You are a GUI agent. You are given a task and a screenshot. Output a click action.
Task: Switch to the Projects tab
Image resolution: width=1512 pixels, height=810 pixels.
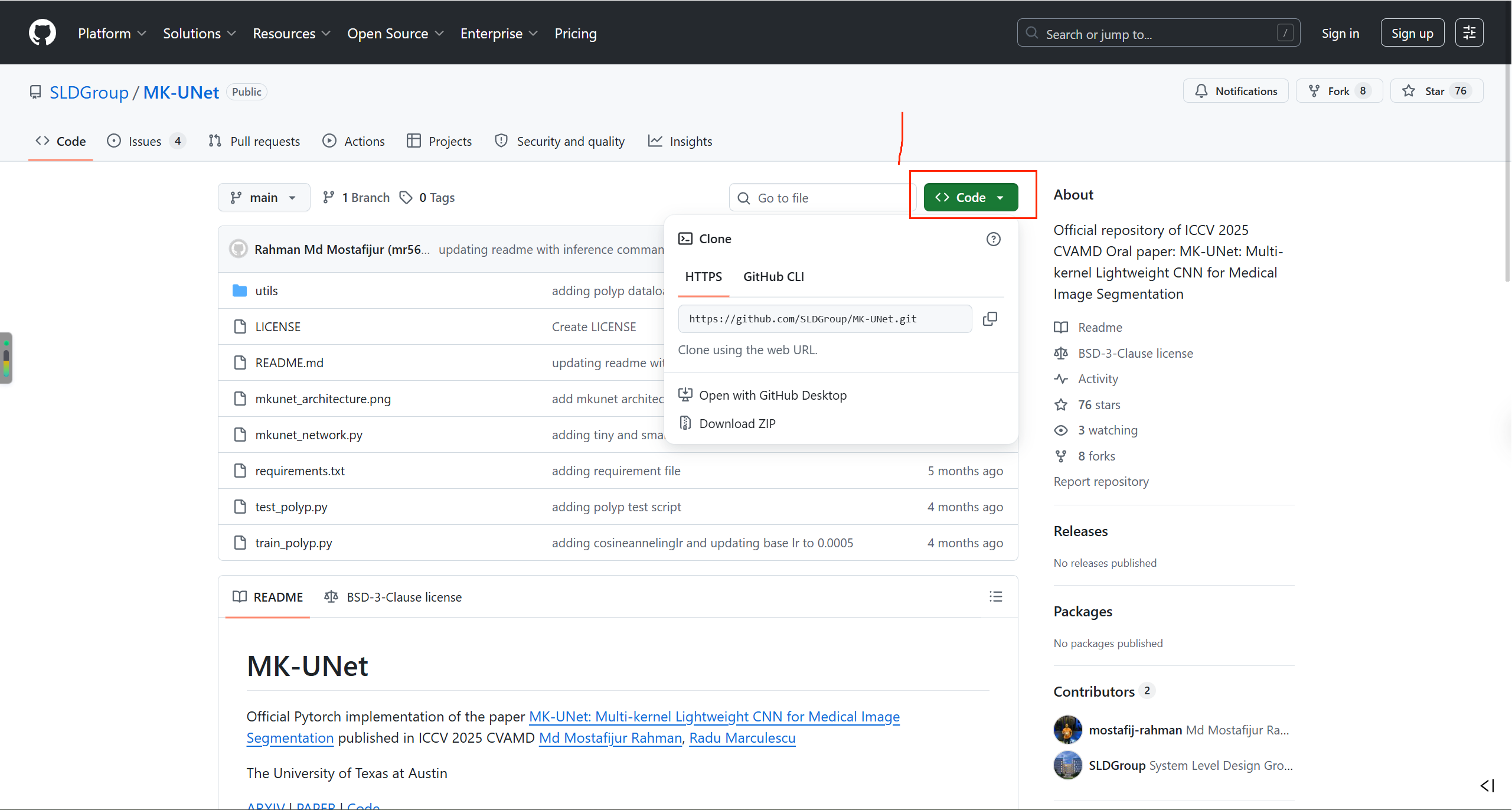[439, 141]
